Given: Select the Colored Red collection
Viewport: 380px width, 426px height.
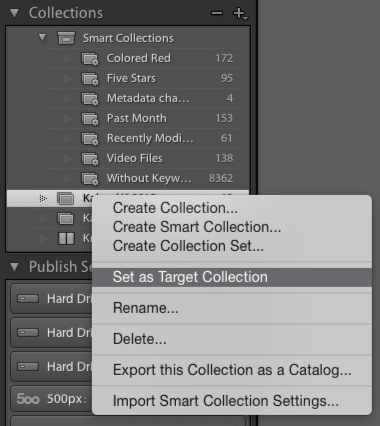Looking at the screenshot, I should (139, 58).
